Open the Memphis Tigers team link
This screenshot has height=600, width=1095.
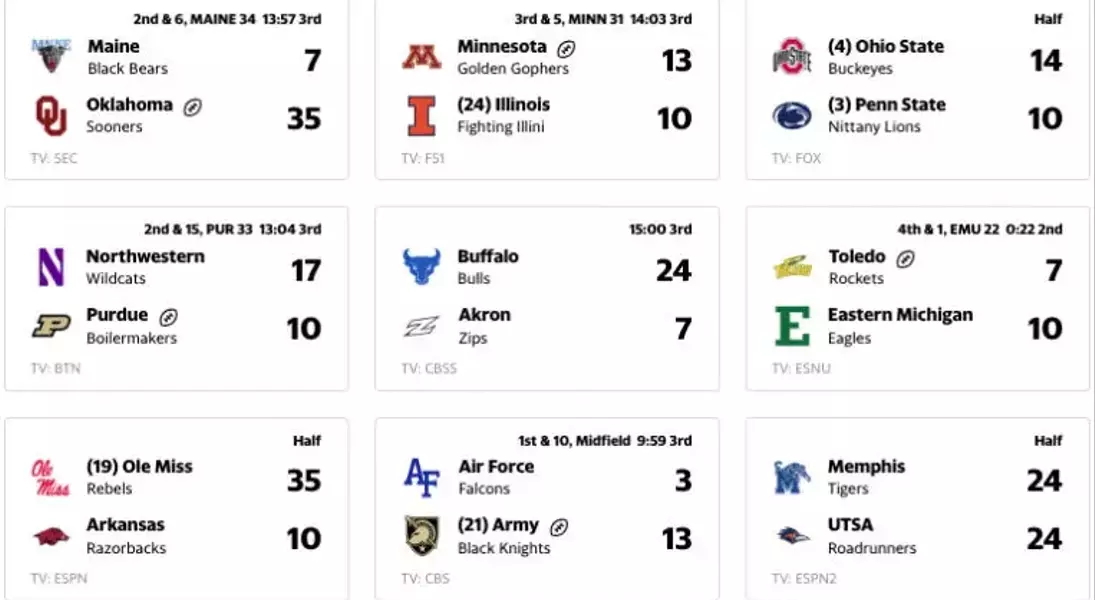[866, 477]
